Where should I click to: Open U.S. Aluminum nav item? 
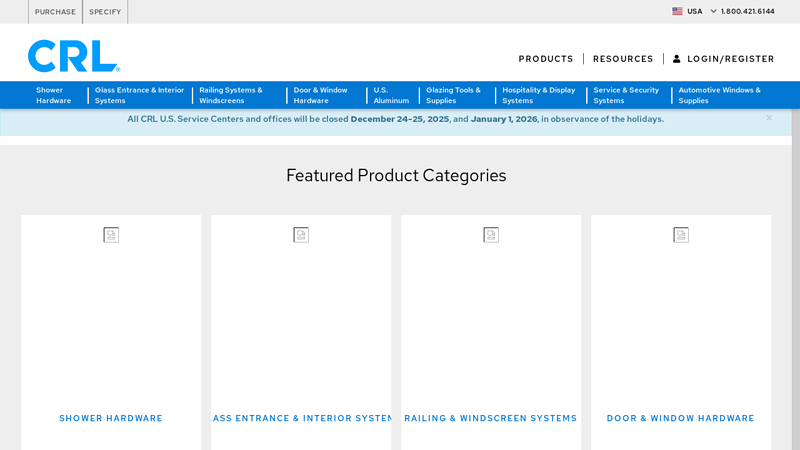(391, 95)
